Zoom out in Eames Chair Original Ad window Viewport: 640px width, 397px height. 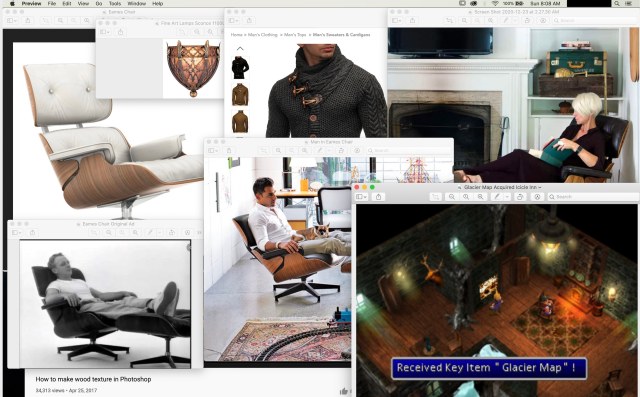pos(109,233)
